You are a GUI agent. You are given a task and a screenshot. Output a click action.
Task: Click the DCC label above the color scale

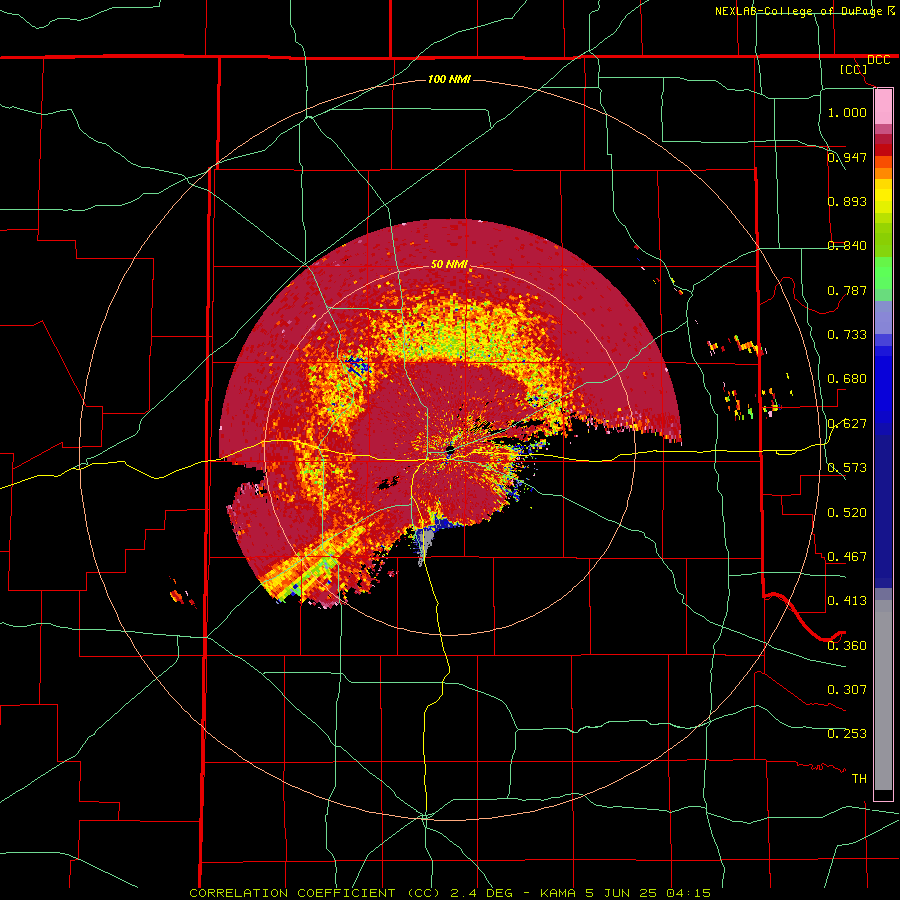click(x=878, y=60)
